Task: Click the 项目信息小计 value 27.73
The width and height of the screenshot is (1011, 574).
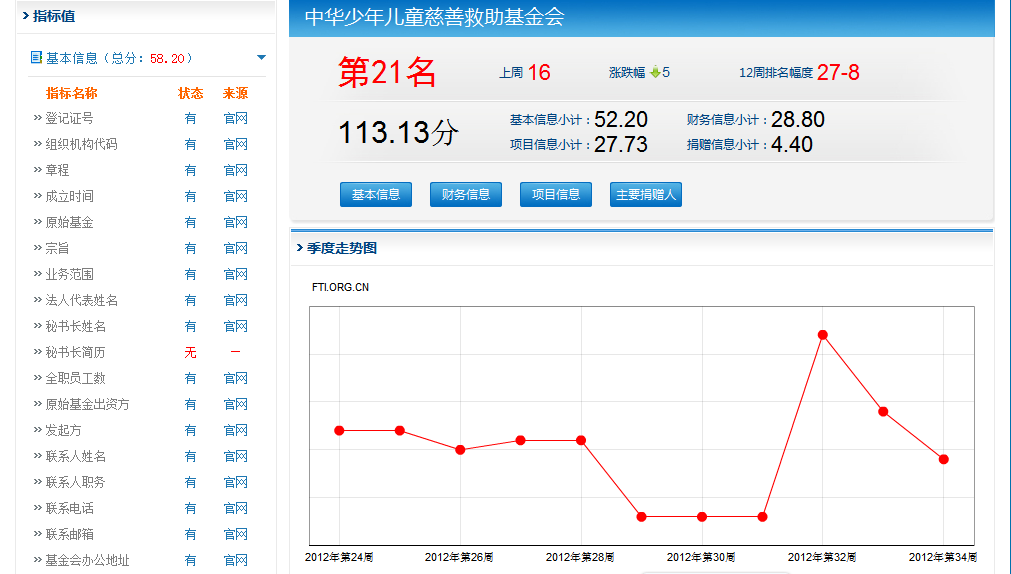Action: [x=620, y=144]
